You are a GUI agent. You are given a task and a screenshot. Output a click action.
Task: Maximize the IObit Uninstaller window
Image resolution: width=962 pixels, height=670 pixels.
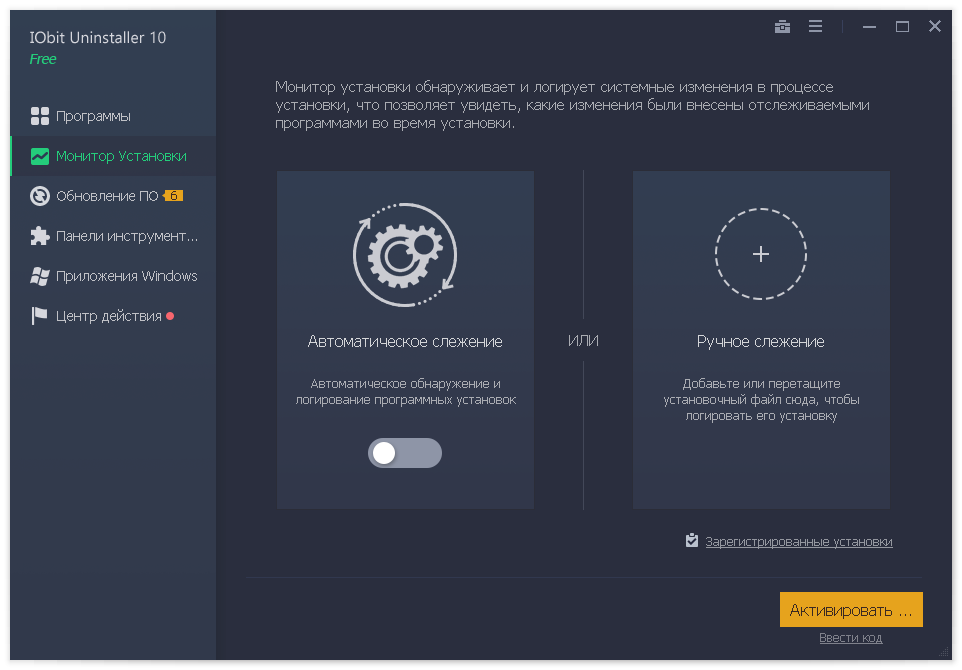pyautogui.click(x=902, y=26)
